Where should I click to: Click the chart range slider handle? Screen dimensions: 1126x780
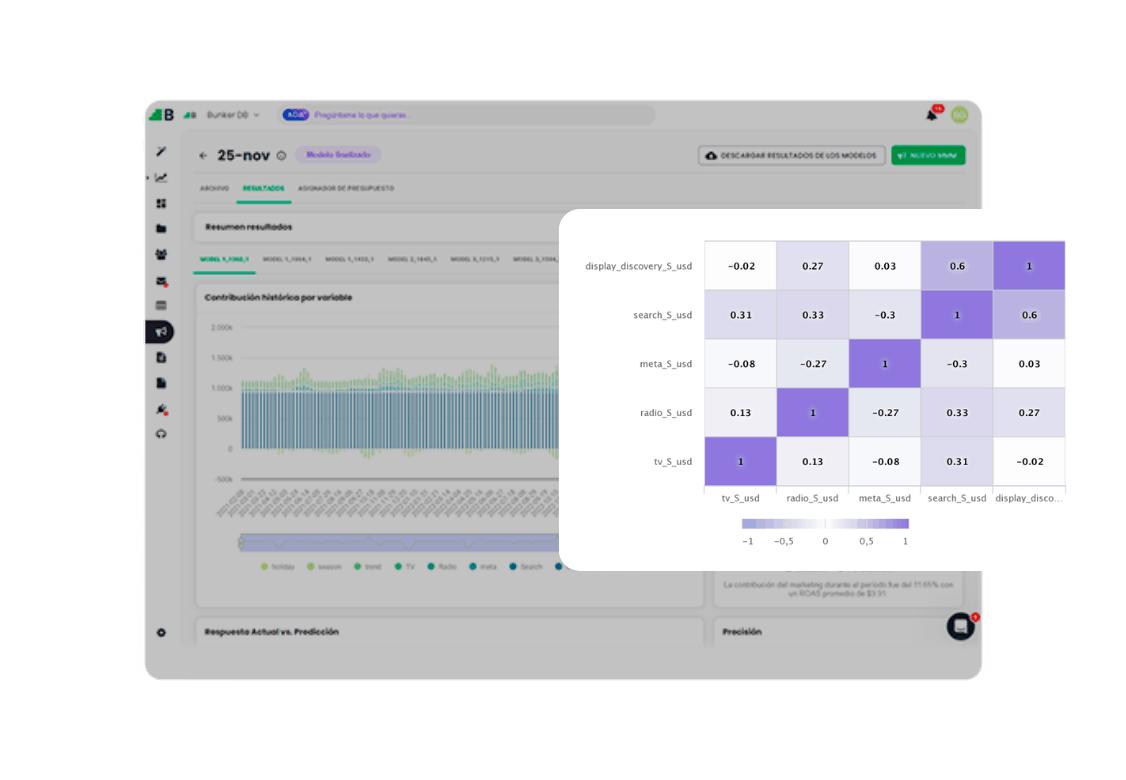pos(241,543)
